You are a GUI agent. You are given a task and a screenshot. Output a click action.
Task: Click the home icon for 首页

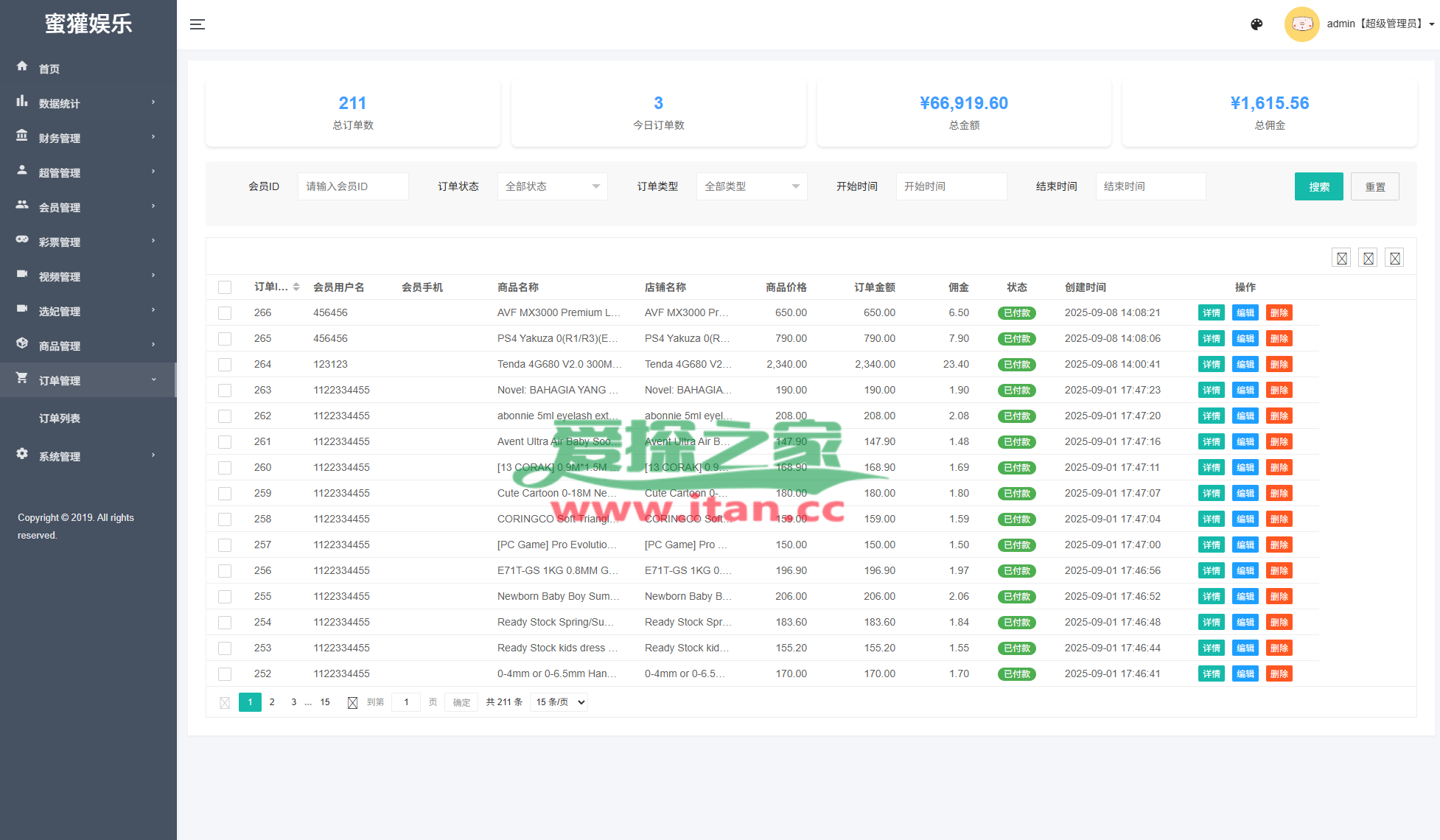tap(22, 66)
